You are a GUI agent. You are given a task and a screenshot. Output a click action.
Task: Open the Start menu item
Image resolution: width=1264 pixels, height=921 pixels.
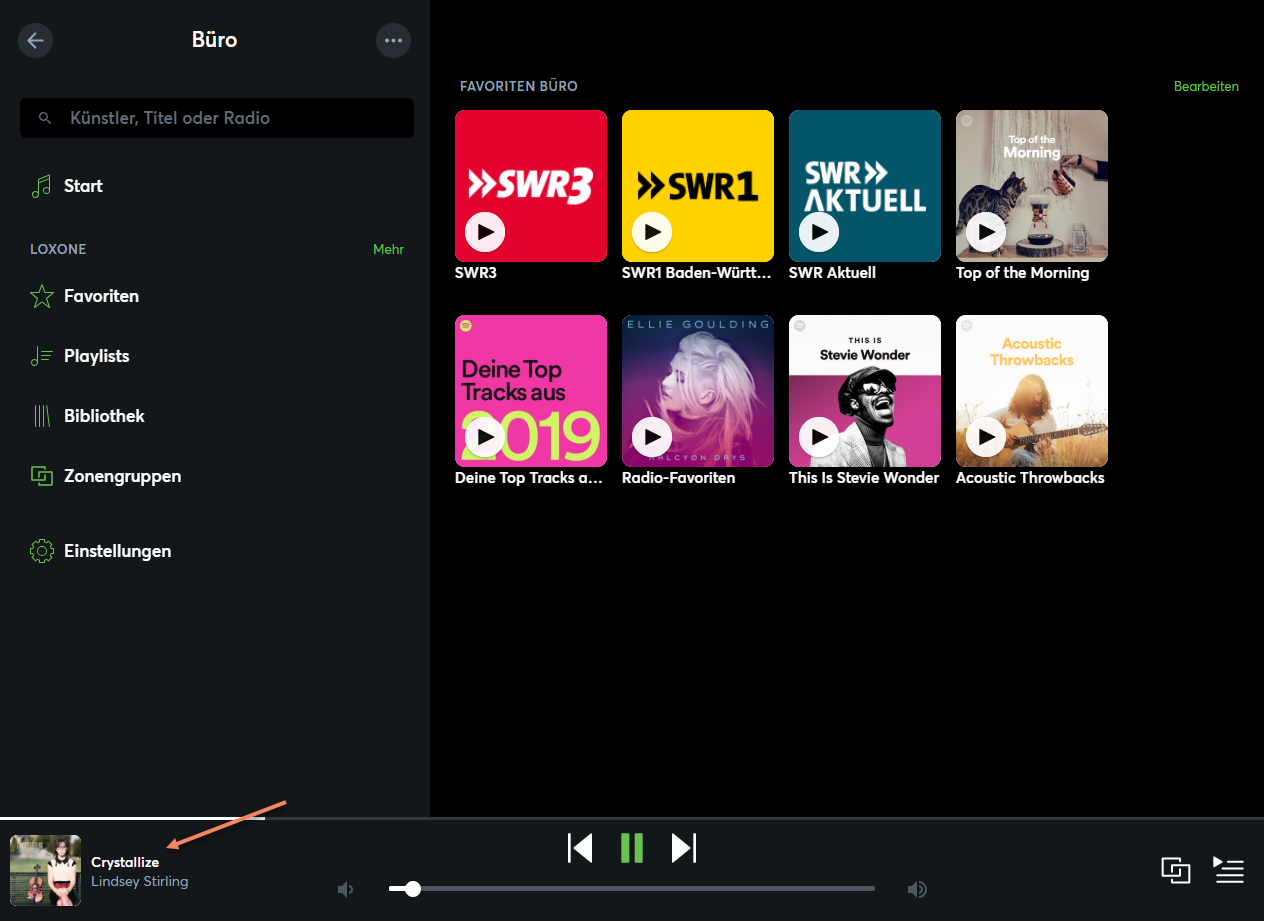83,186
